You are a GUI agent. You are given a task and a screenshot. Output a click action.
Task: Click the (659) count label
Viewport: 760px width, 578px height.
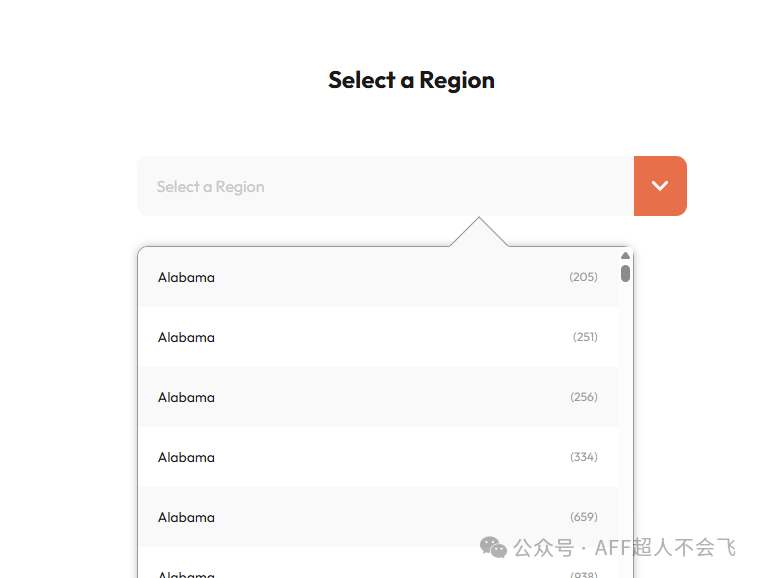tap(584, 517)
